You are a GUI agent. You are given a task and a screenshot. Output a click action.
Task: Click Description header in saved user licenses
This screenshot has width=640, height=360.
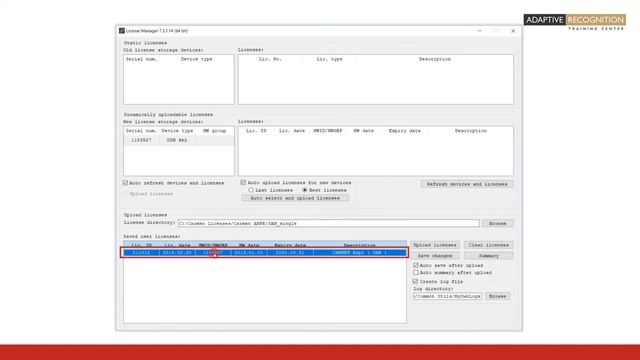point(359,245)
